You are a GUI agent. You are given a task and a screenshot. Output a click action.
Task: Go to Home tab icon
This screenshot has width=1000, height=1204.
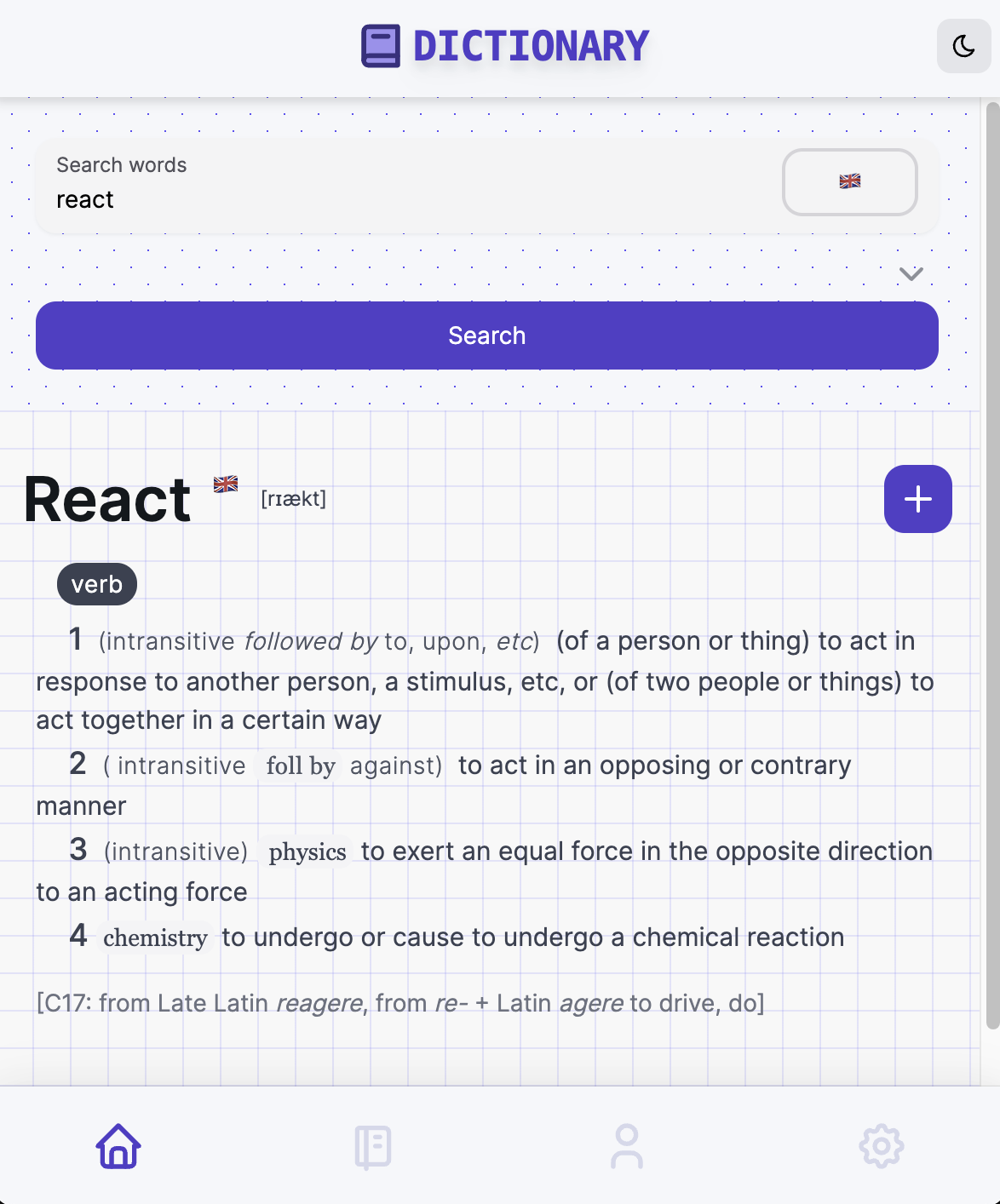click(118, 1146)
